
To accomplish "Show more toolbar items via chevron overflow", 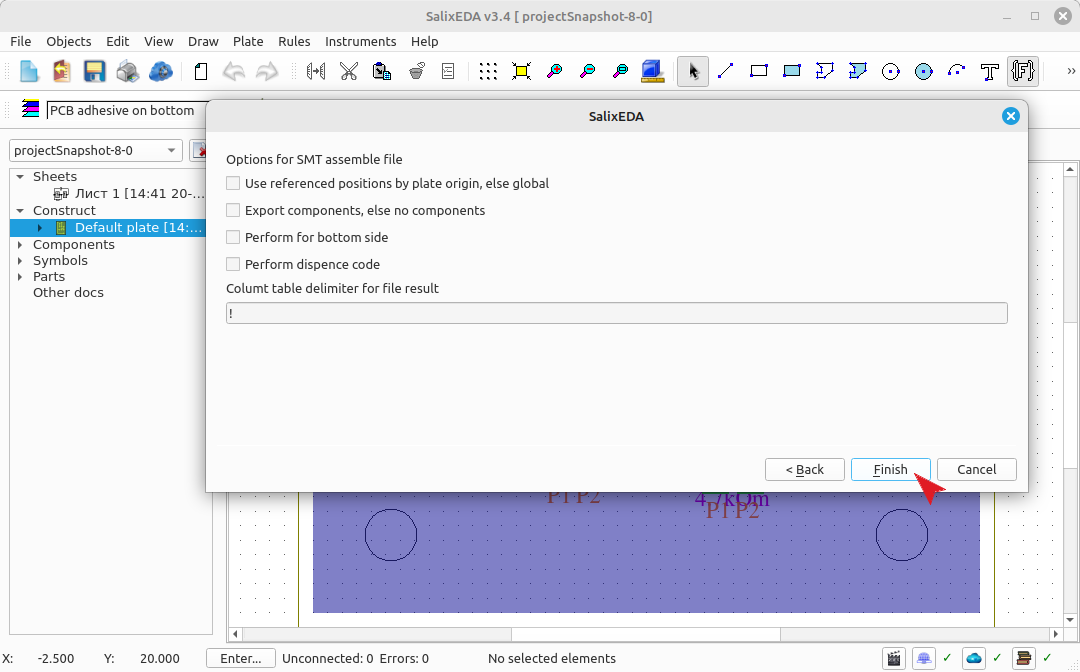I will coord(1070,71).
